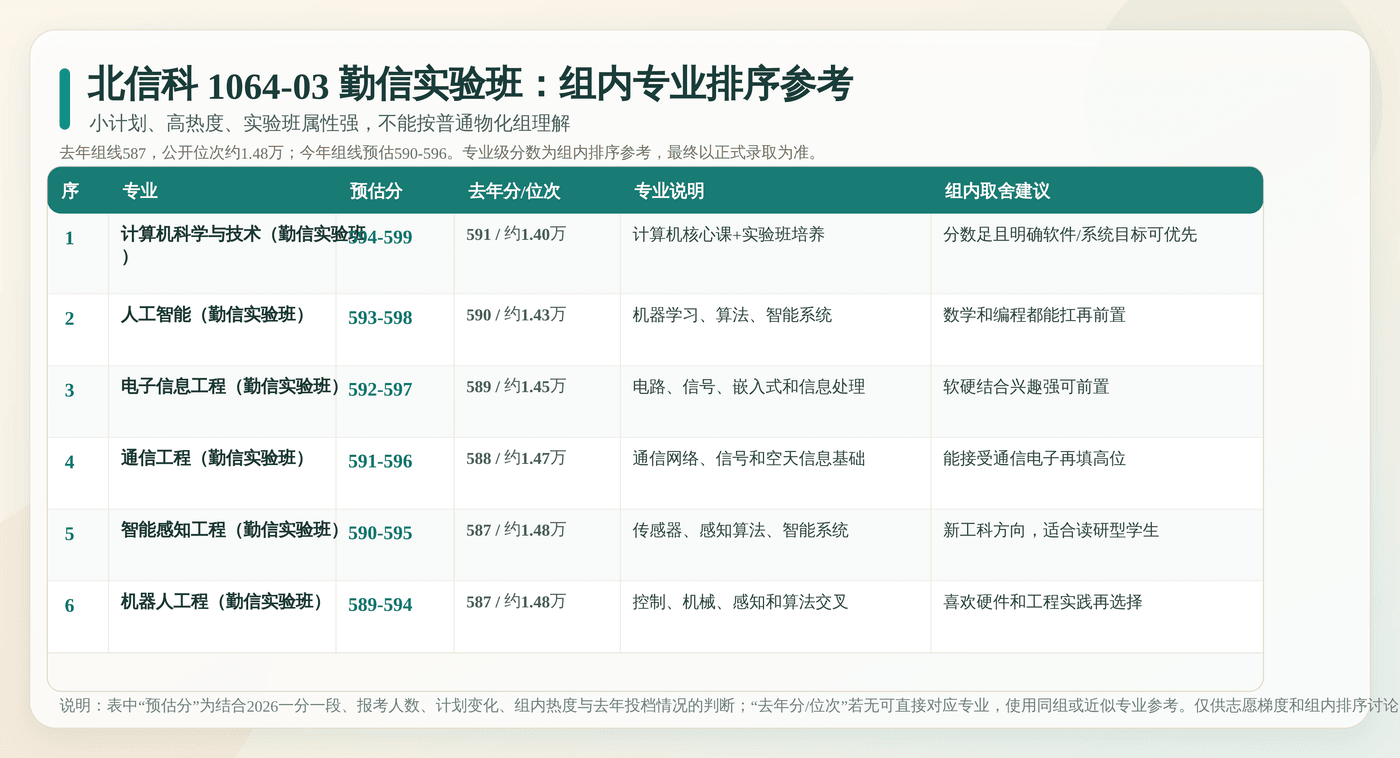This screenshot has width=1400, height=758.
Task: Click estimated score 592-597
Action: click(380, 390)
